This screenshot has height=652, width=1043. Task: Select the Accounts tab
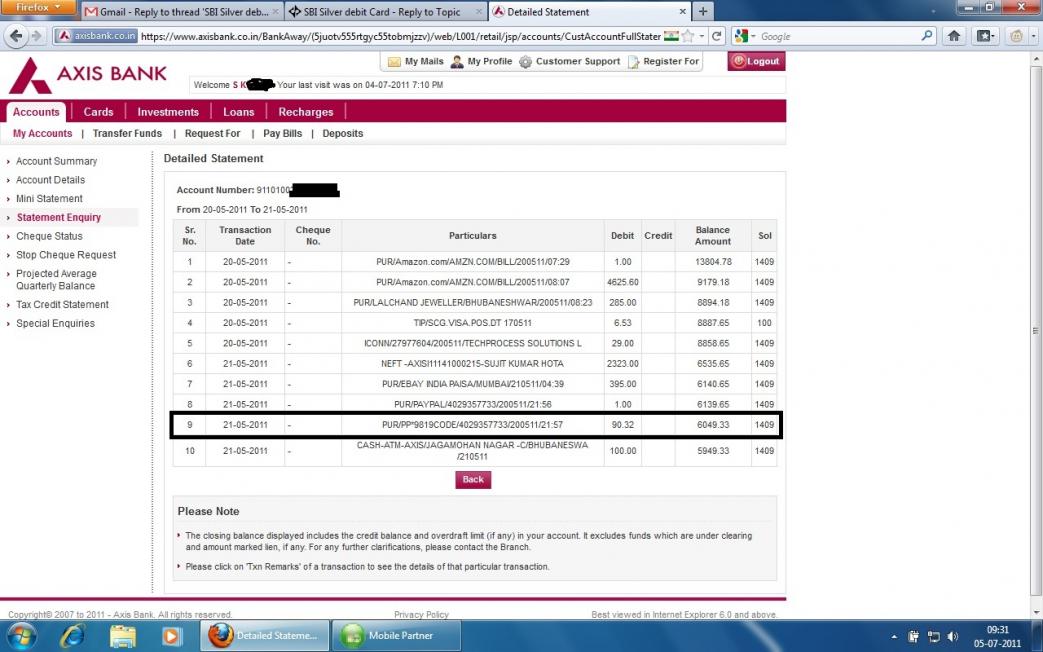click(x=36, y=112)
